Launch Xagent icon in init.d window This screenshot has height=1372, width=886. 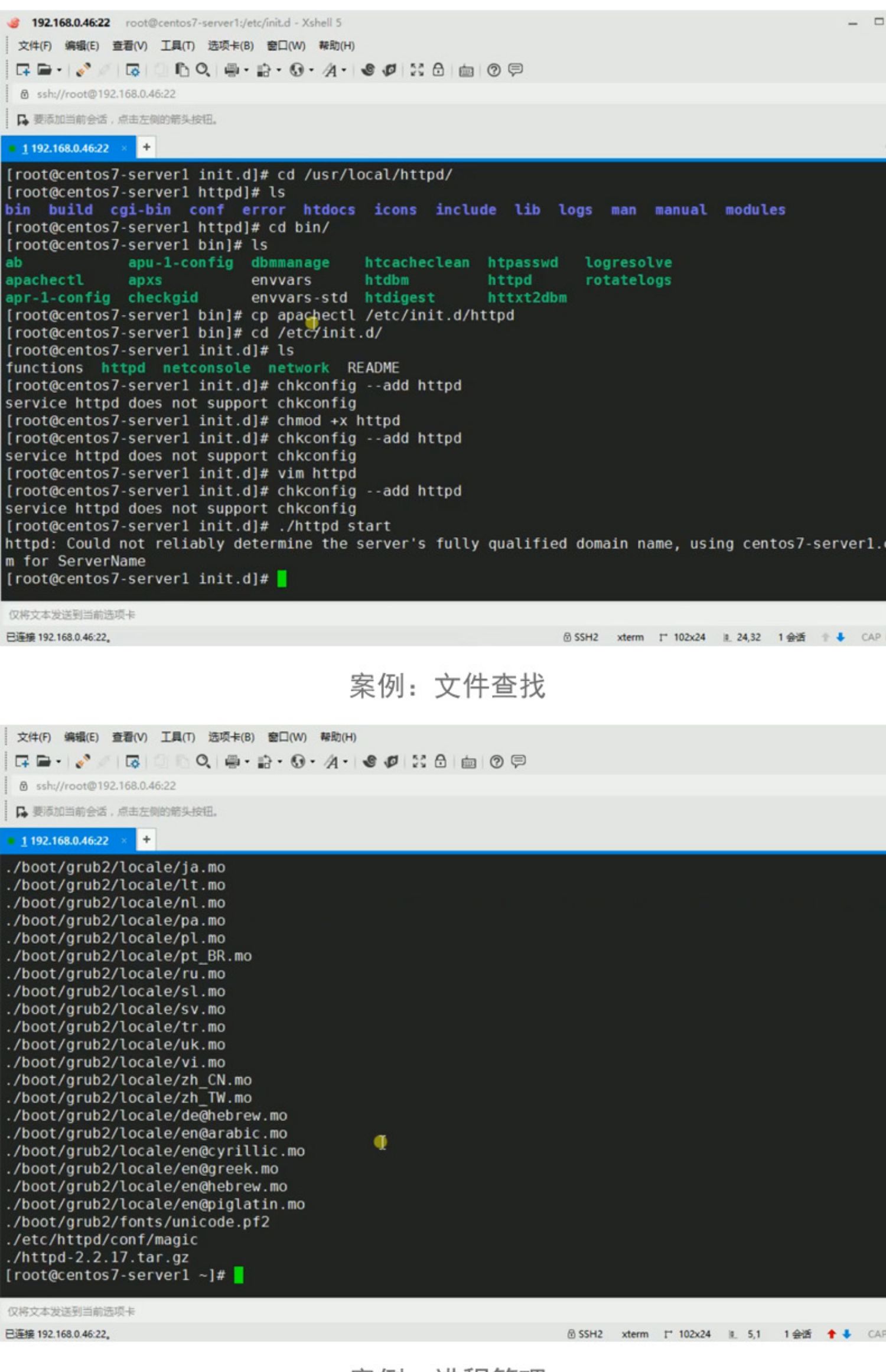tap(389, 70)
